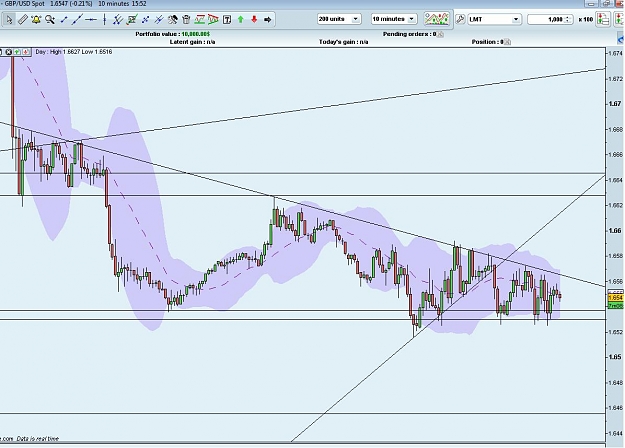Open the indicators chart icon

[x=436, y=19]
